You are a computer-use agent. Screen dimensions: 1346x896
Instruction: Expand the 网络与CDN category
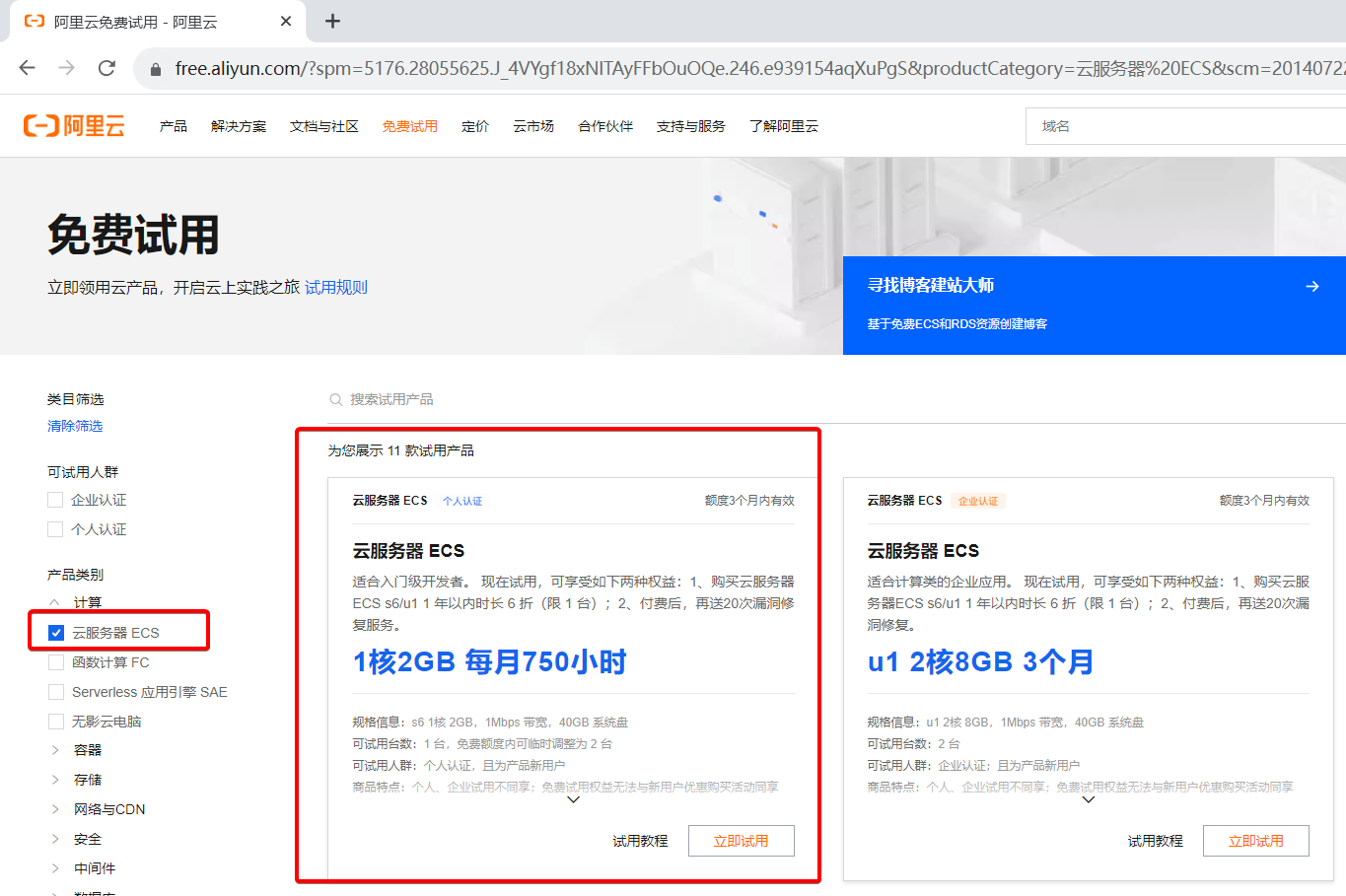click(x=55, y=809)
